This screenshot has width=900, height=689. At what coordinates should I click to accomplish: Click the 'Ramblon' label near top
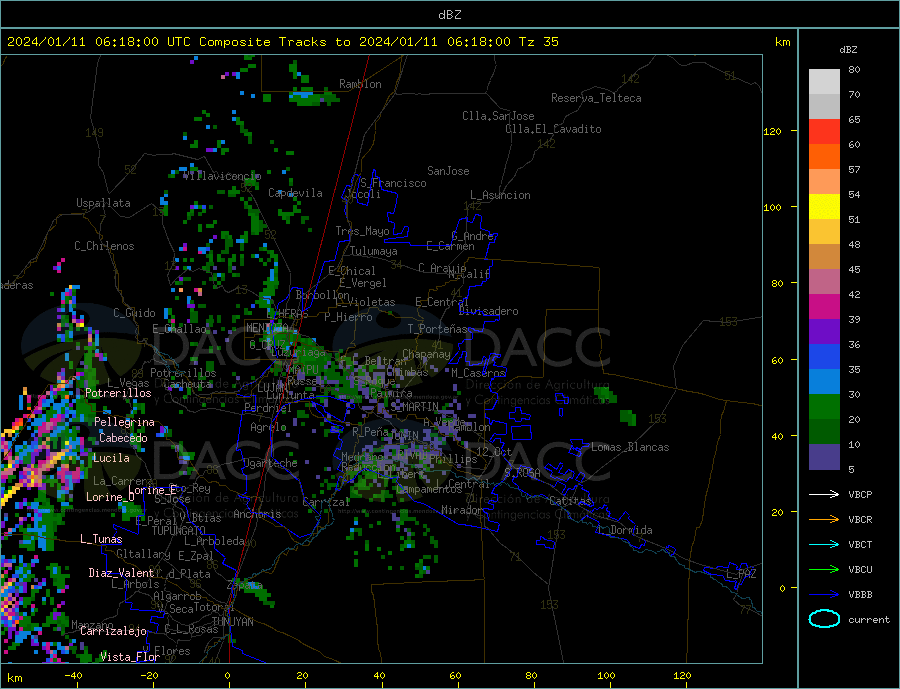coord(360,84)
